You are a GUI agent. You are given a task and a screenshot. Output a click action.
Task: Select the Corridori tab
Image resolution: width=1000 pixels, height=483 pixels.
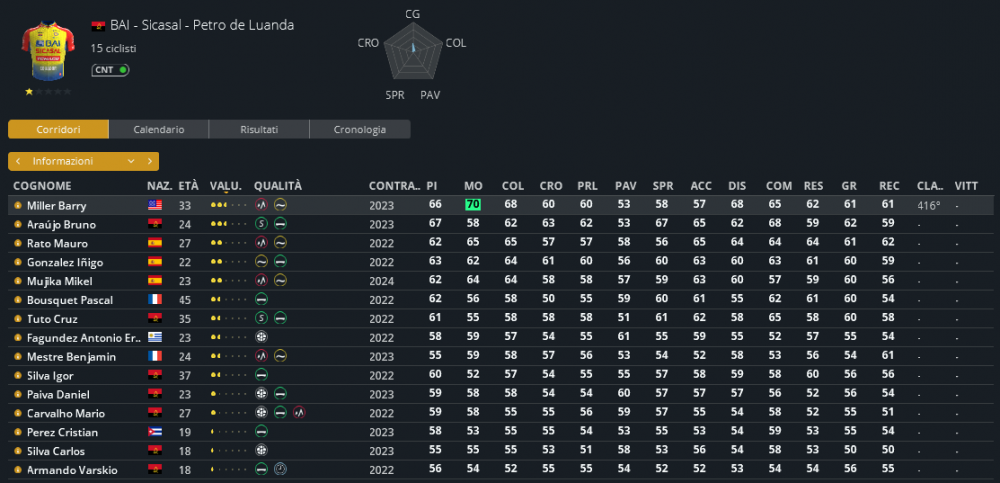(x=58, y=130)
